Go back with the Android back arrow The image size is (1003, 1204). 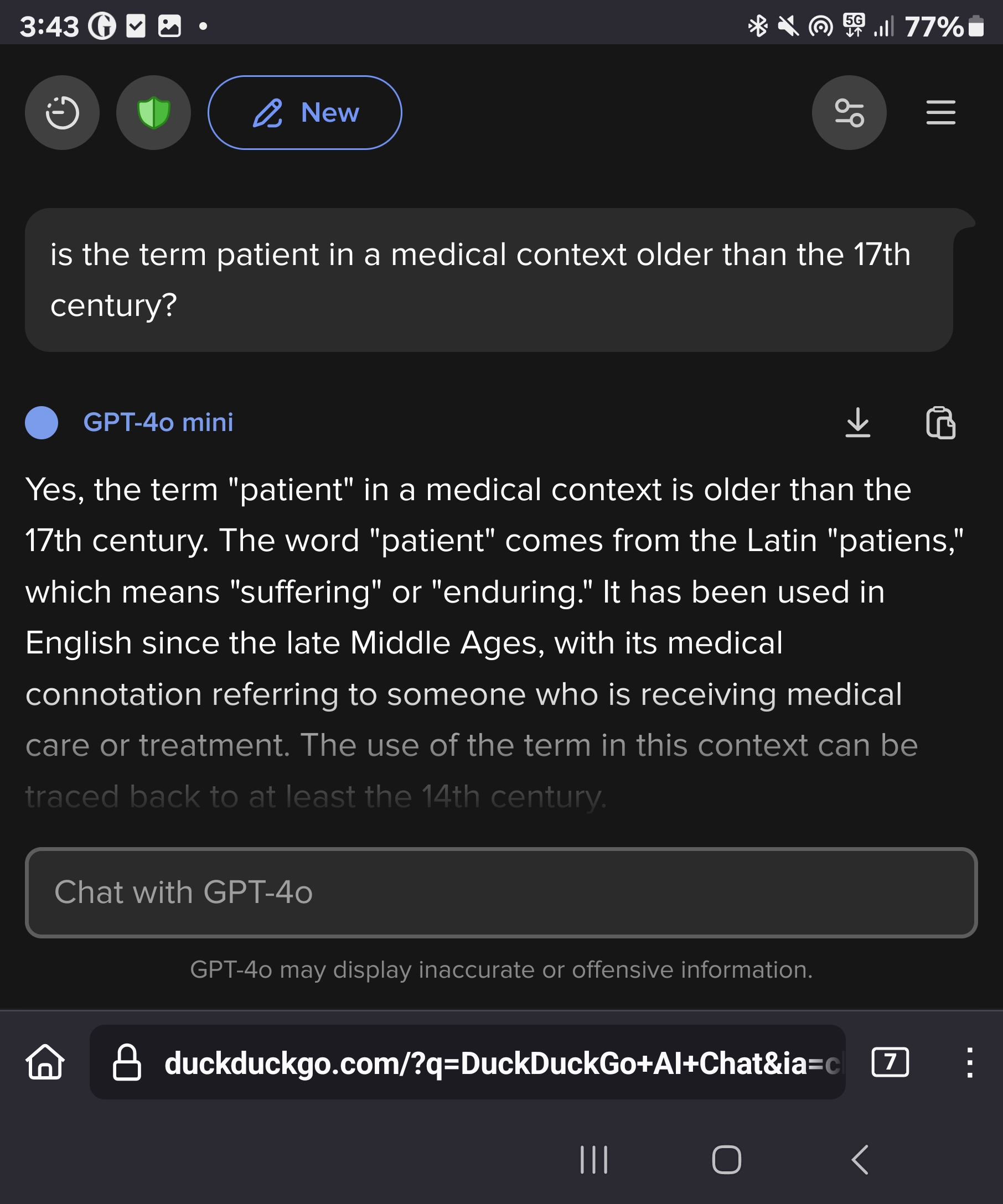(x=860, y=1160)
